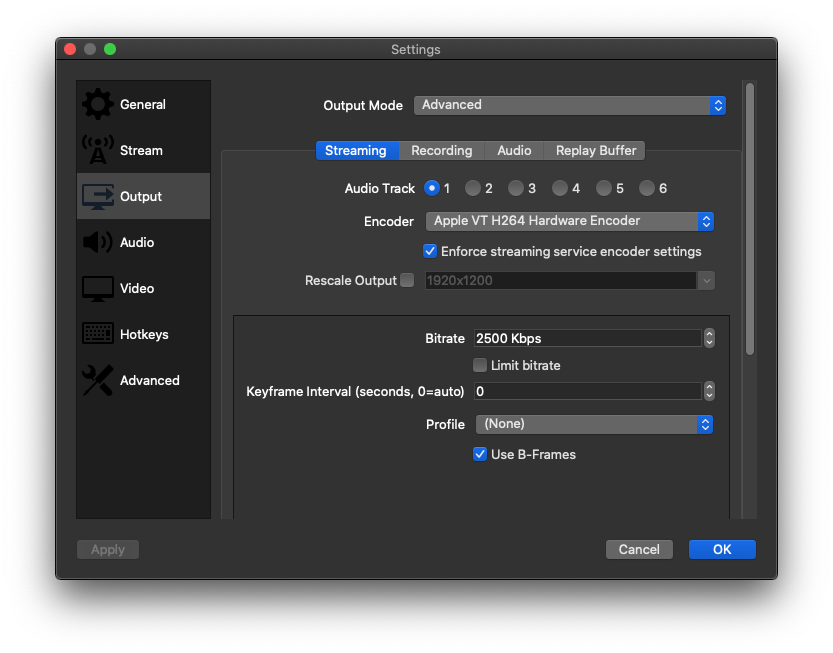Screen dimensions: 833x653
Task: Enable the Limit bitrate checkbox
Action: click(x=480, y=365)
